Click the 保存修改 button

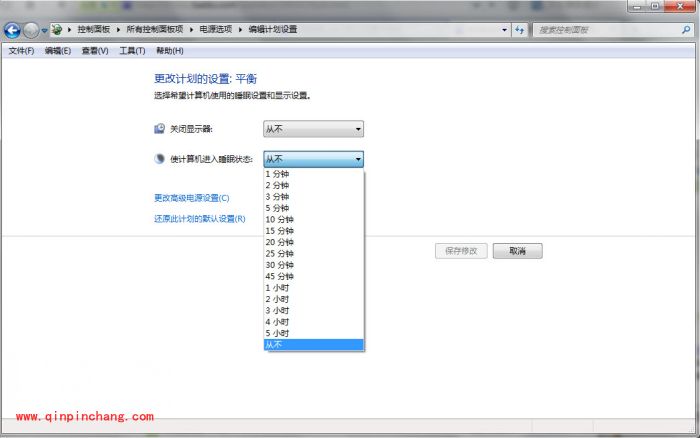[x=461, y=251]
